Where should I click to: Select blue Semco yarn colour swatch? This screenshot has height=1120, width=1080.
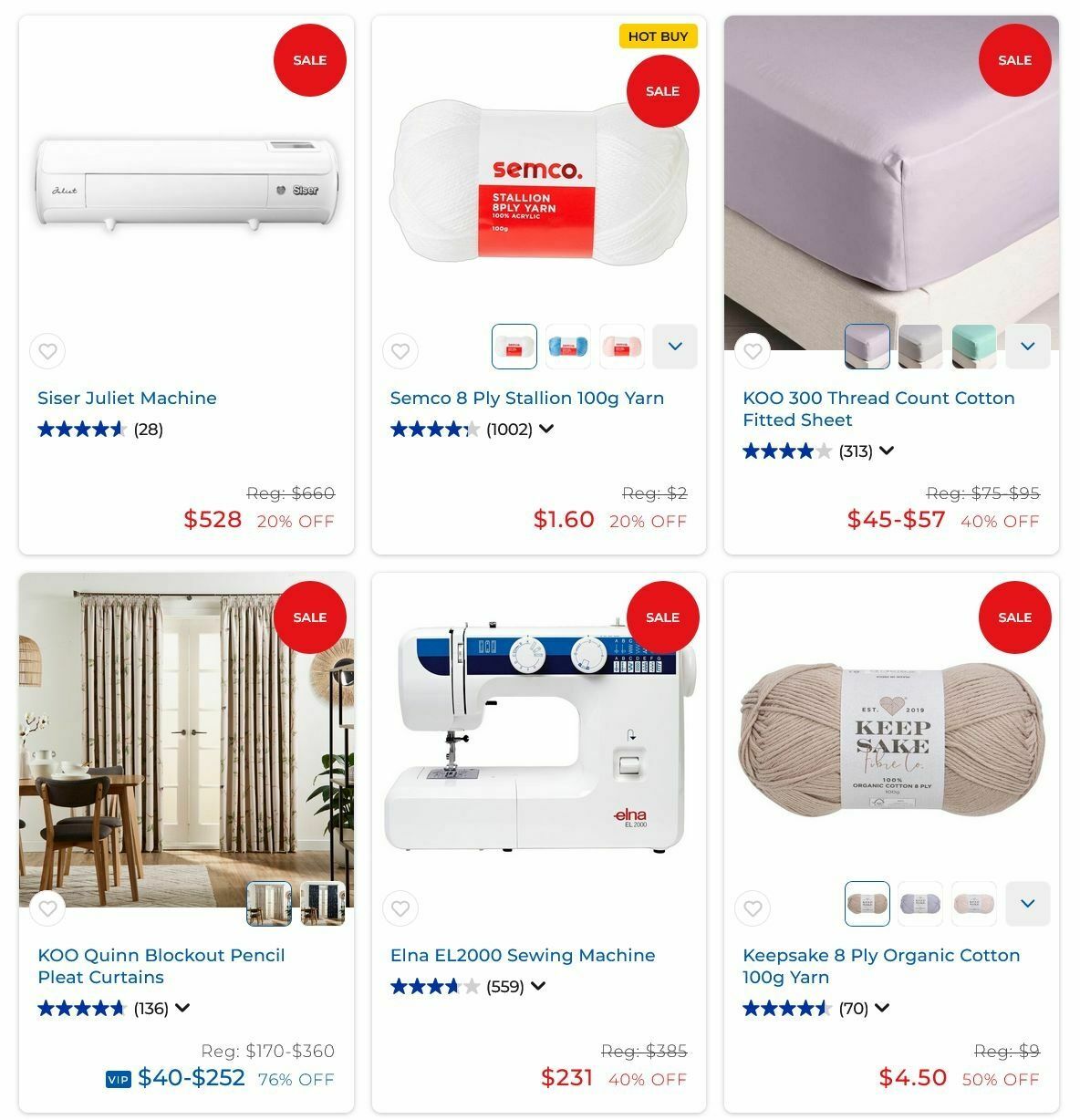click(568, 347)
